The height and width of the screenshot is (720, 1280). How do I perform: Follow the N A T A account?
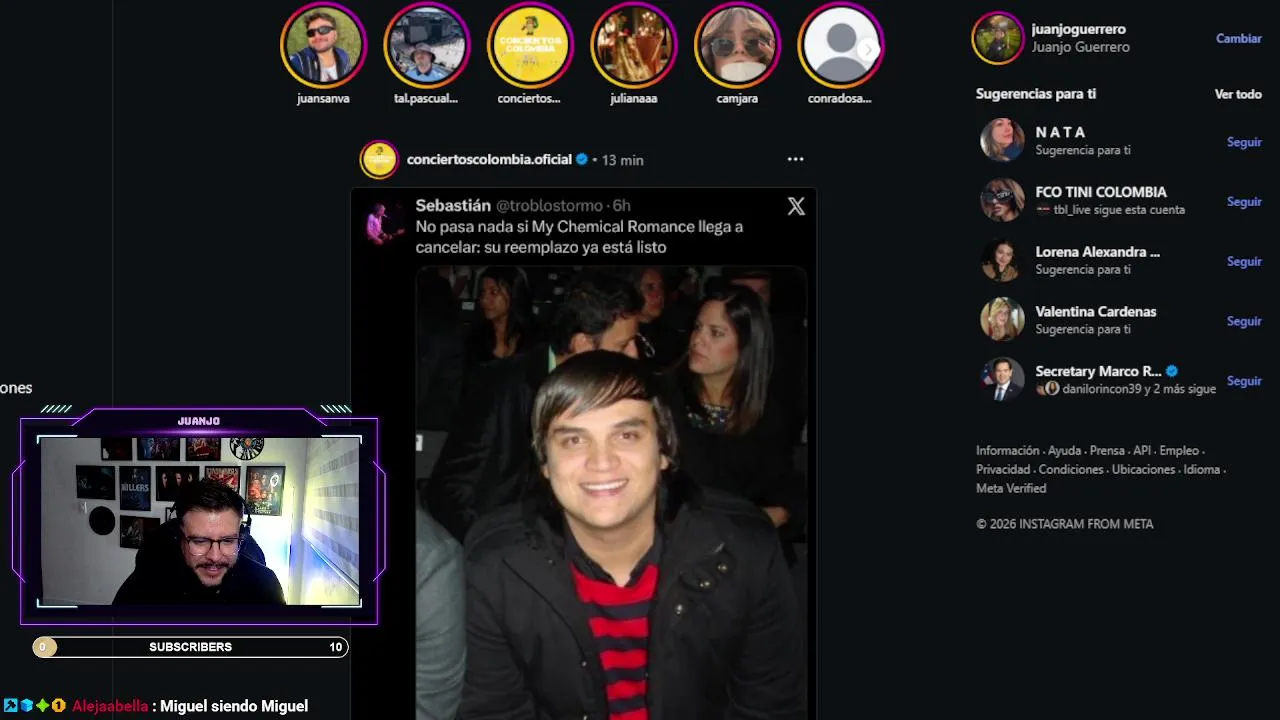click(1244, 142)
